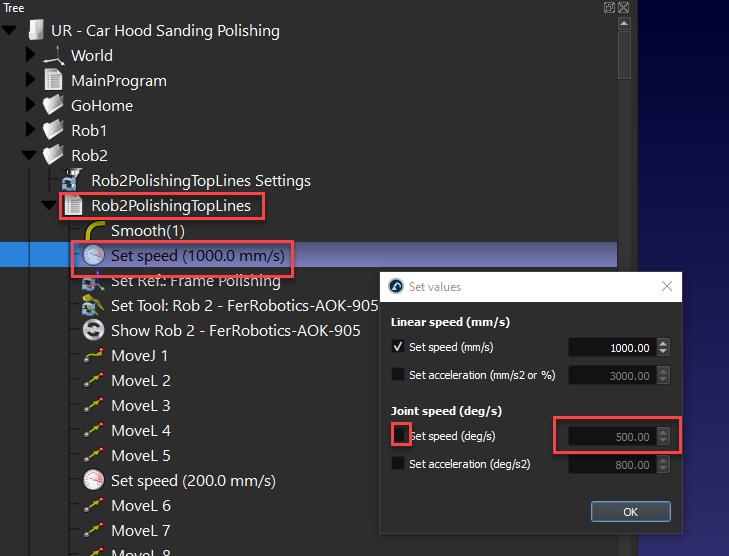Click the Set Ref. Frame Polishing icon
The height and width of the screenshot is (556, 729).
pos(92,280)
